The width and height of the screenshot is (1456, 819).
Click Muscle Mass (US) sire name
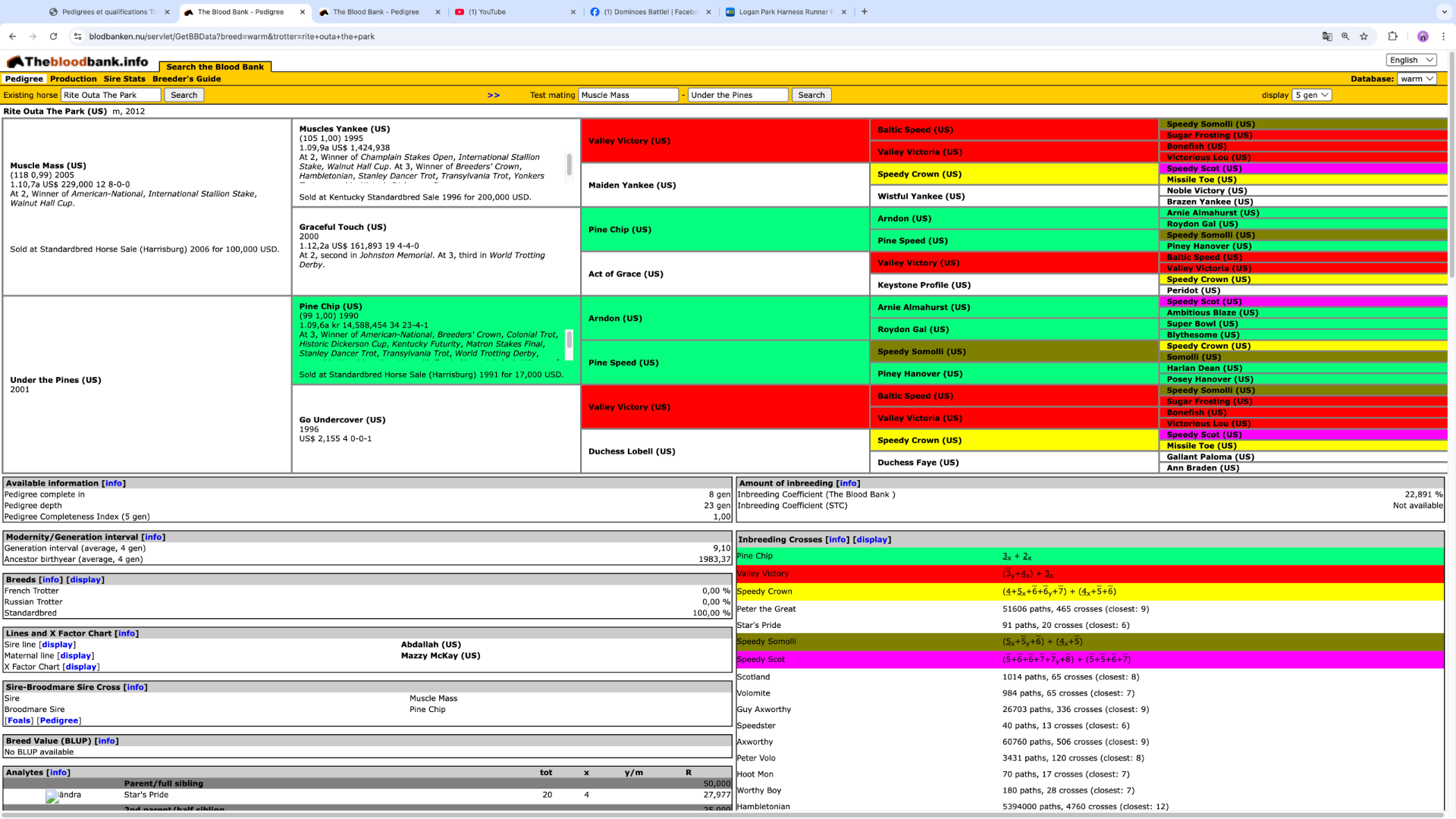[x=48, y=165]
